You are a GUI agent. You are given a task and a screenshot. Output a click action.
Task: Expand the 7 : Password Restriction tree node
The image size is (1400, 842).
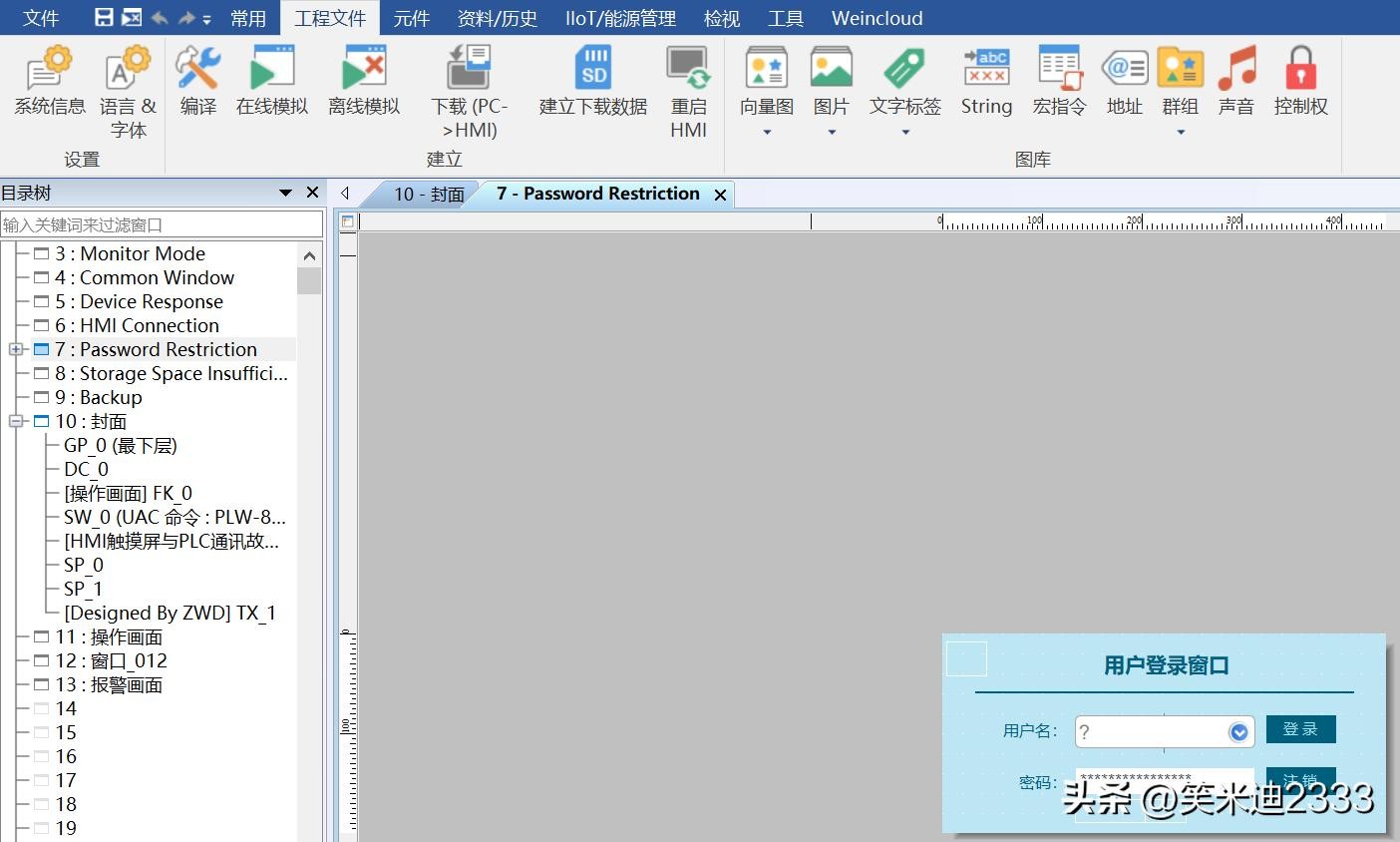(16, 349)
